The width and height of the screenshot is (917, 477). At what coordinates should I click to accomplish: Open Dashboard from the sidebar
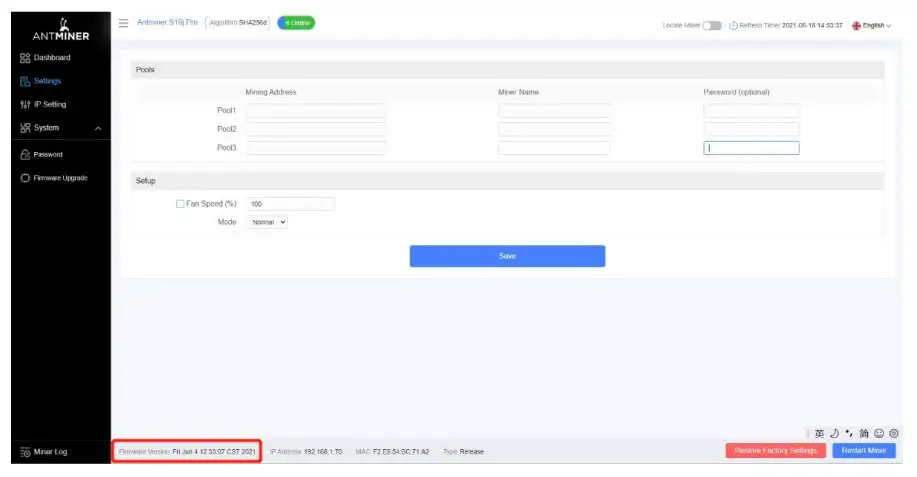pos(52,58)
